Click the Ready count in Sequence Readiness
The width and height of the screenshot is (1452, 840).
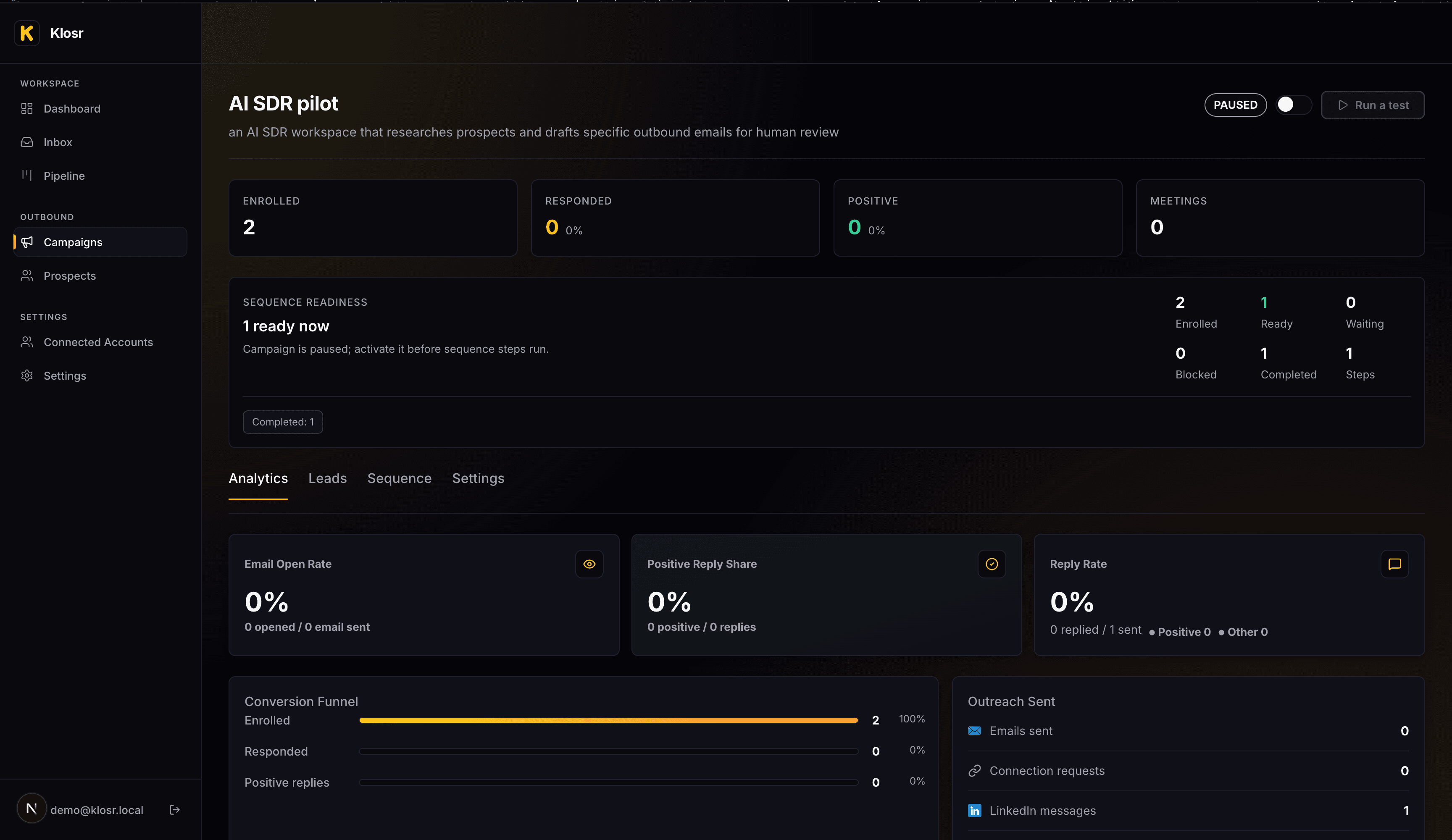pyautogui.click(x=1264, y=302)
